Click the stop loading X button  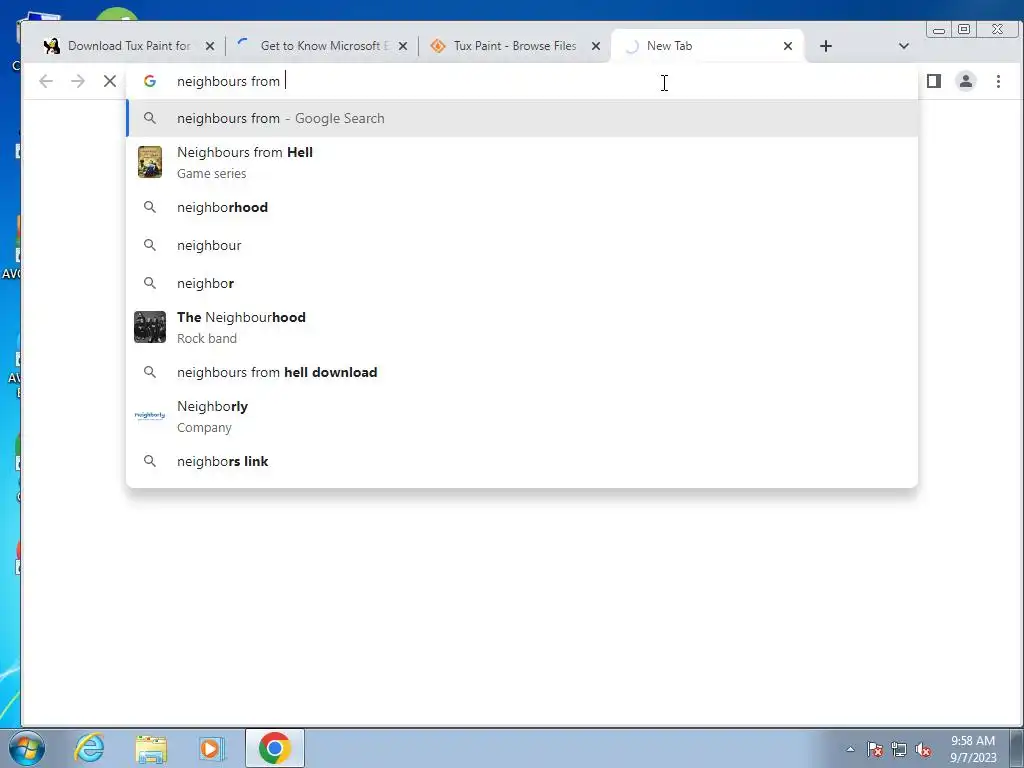pyautogui.click(x=110, y=81)
